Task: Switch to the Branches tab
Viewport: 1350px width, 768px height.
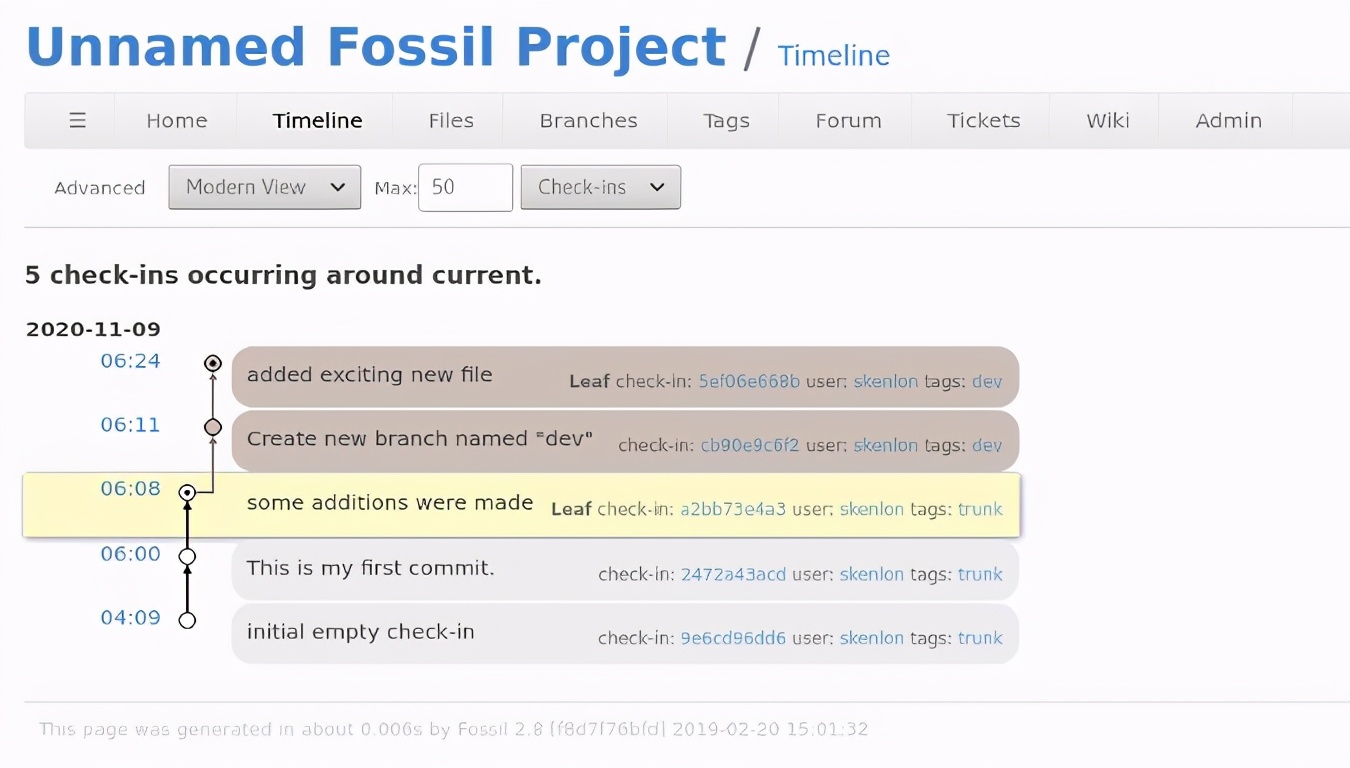Action: coord(588,120)
